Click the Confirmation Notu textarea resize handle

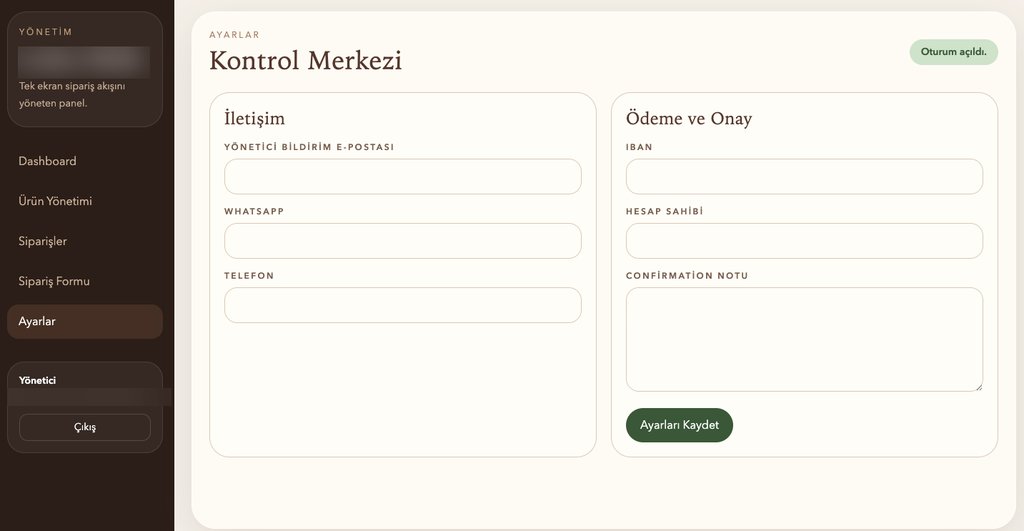[x=978, y=386]
